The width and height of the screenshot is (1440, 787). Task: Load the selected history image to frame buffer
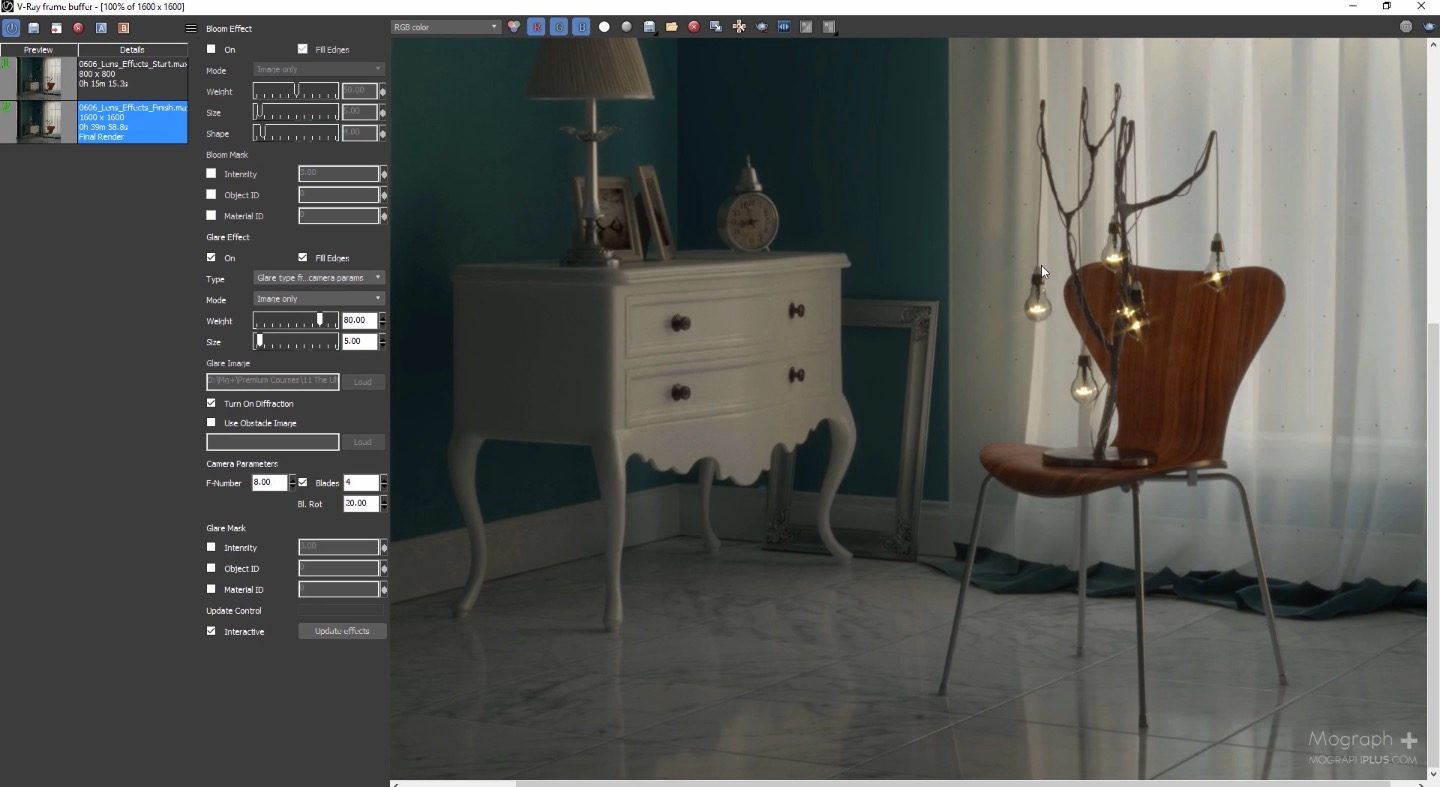(x=56, y=28)
